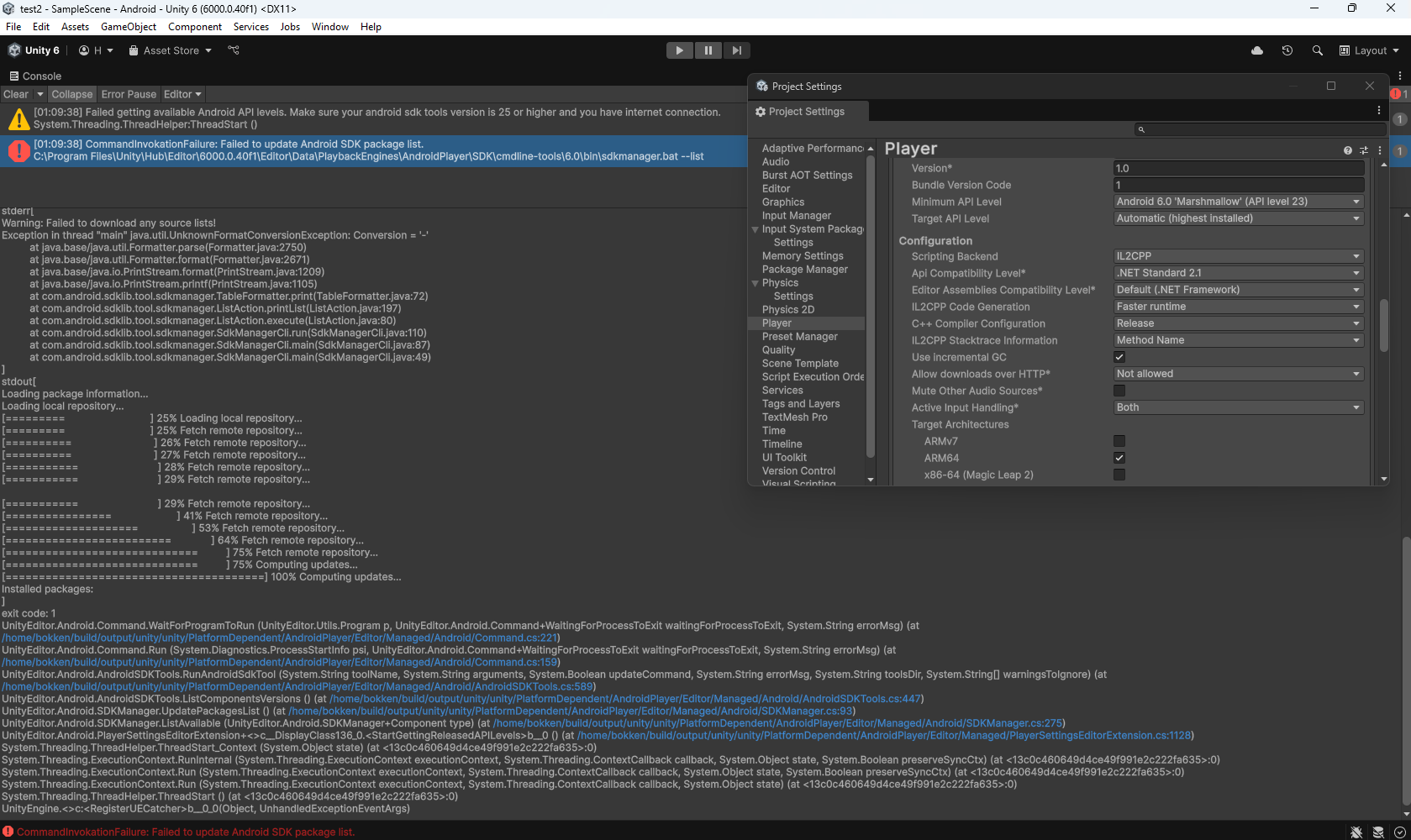The image size is (1411, 840).
Task: Open the Minimum API Level dropdown
Action: 1238,202
